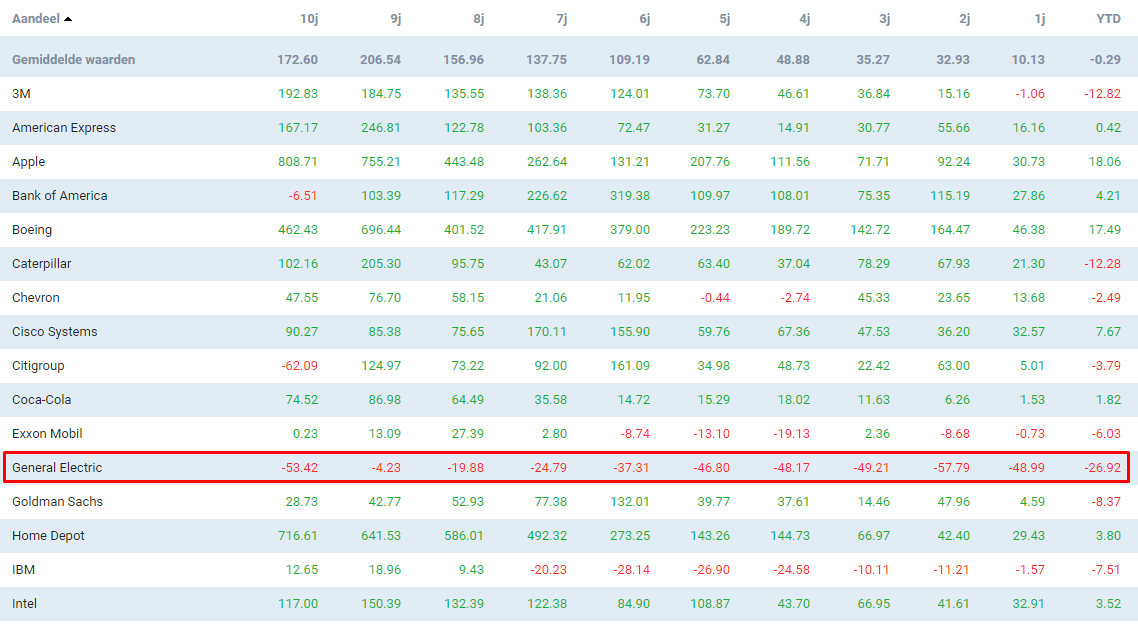
Task: Click Citigroup's 10j value -62.09
Action: tap(300, 366)
